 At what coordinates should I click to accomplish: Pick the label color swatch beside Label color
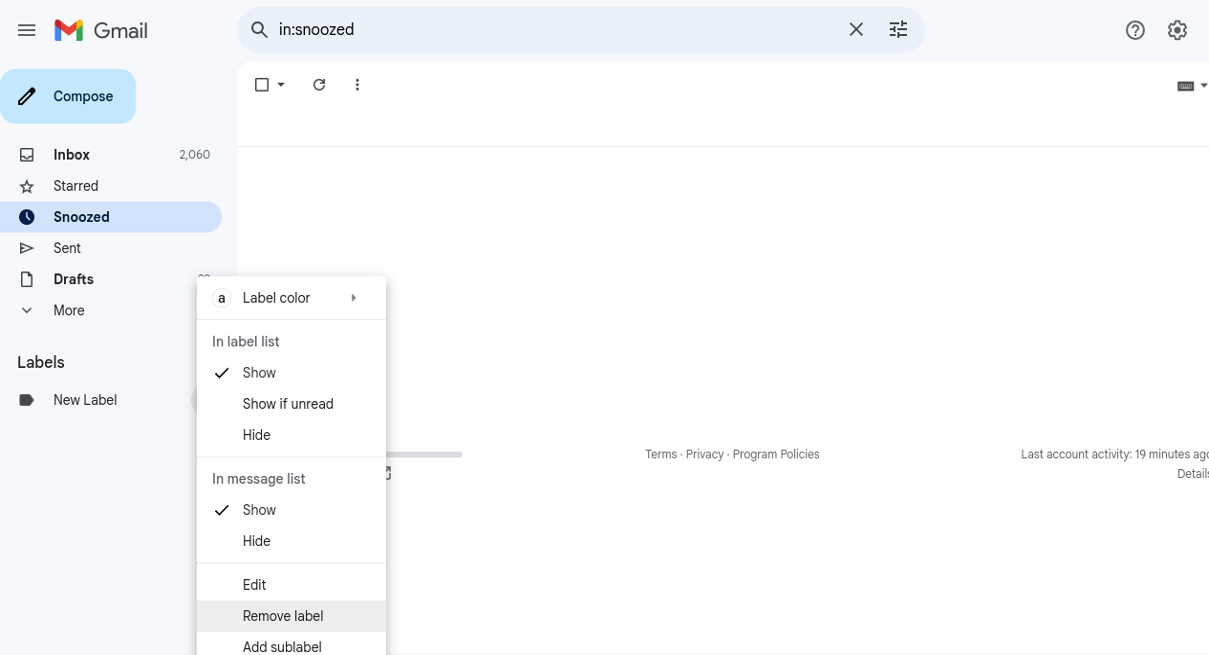[221, 297]
